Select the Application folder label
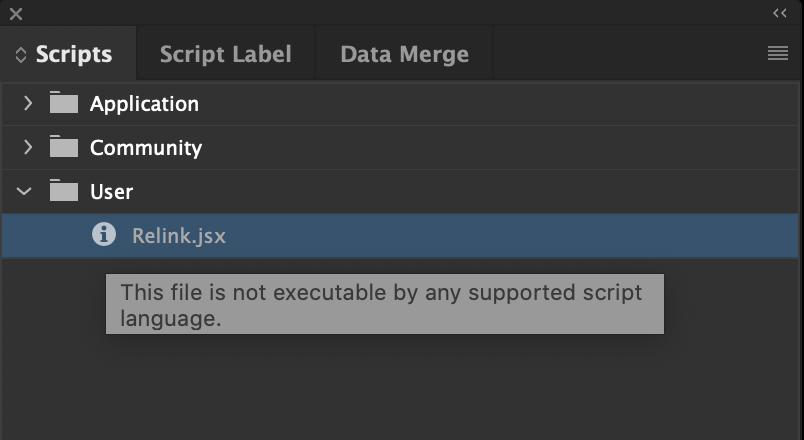Viewport: 804px width, 440px height. click(144, 103)
